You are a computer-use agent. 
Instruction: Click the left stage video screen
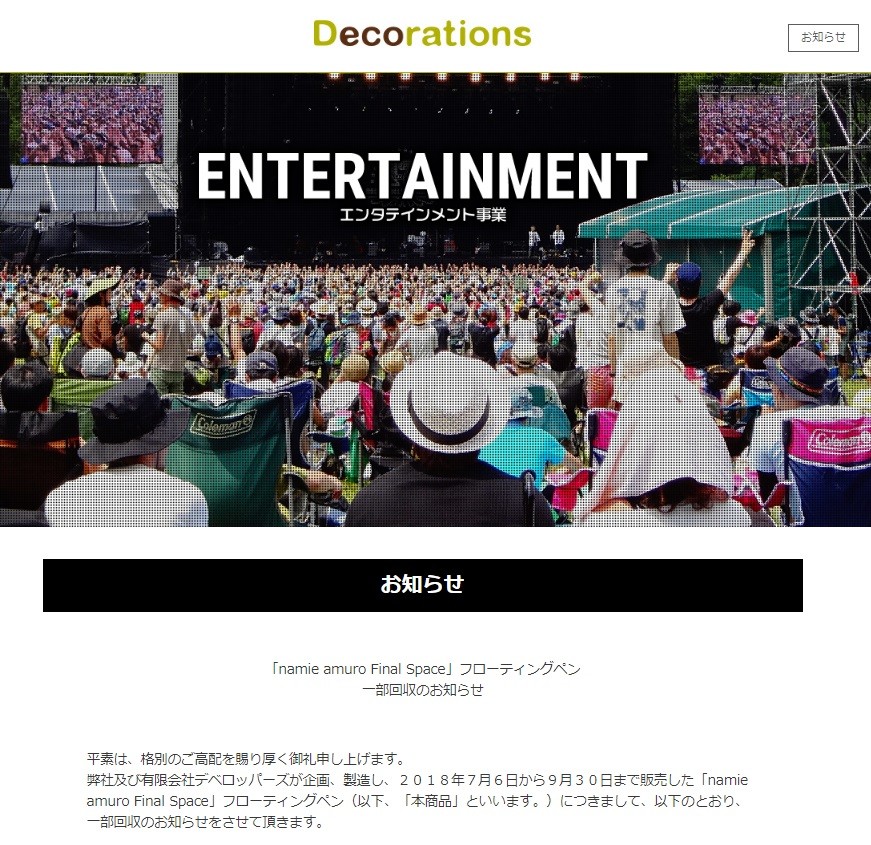click(92, 123)
